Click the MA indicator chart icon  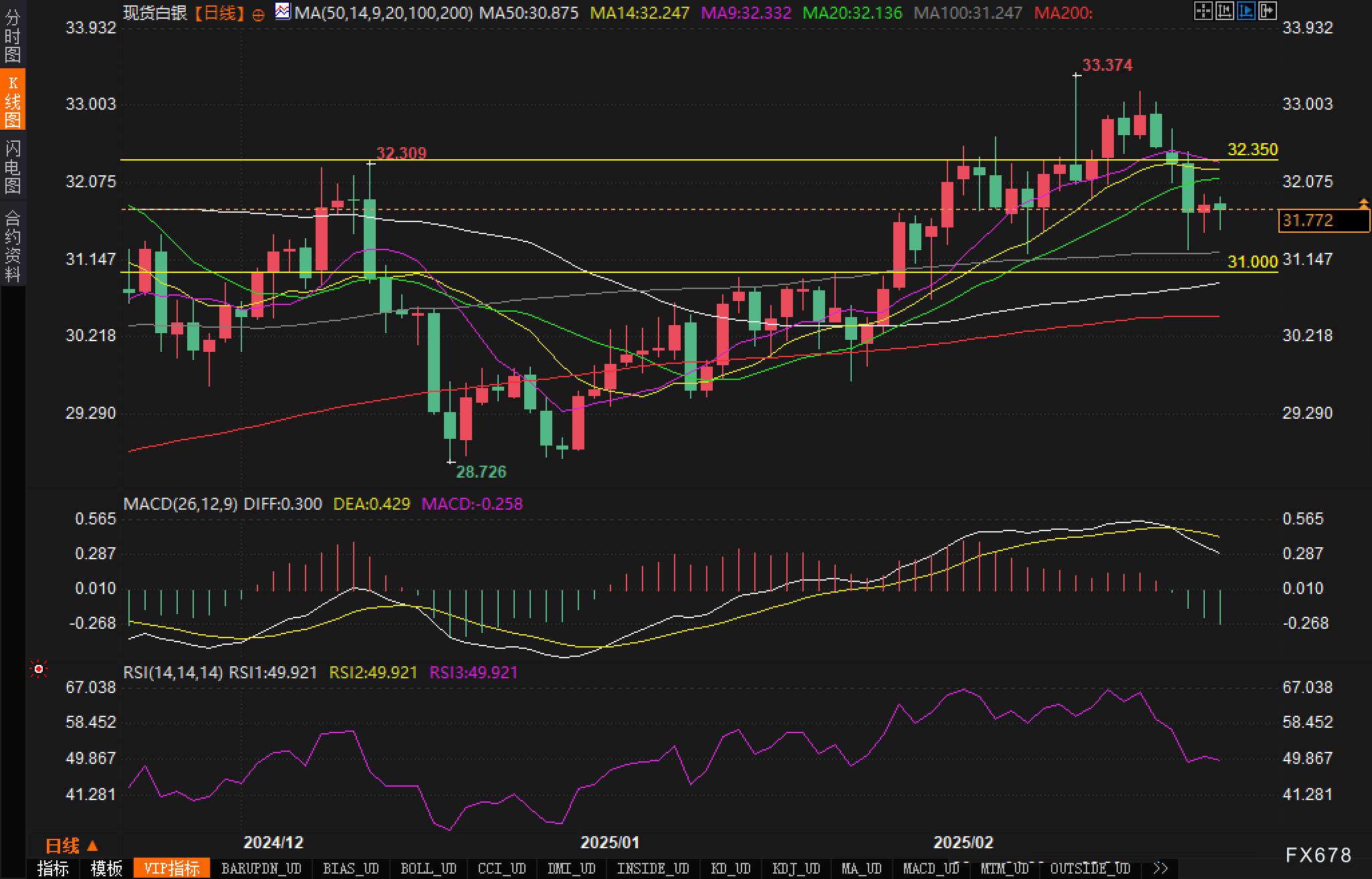tap(283, 11)
